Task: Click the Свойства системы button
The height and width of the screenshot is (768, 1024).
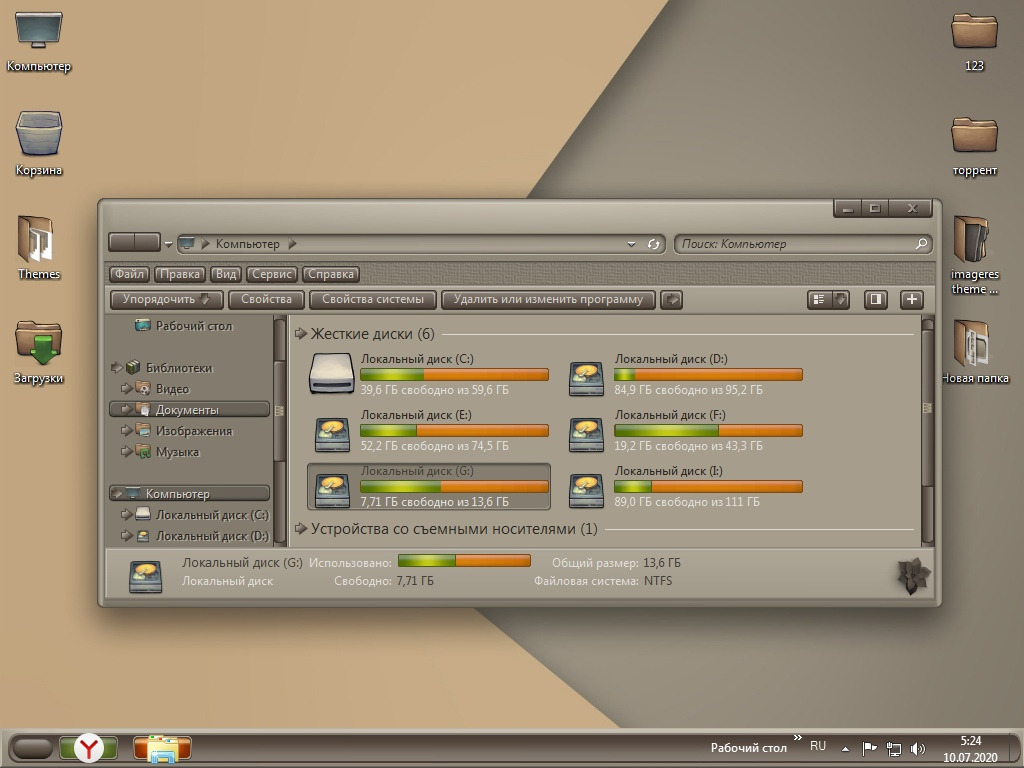Action: 373,299
